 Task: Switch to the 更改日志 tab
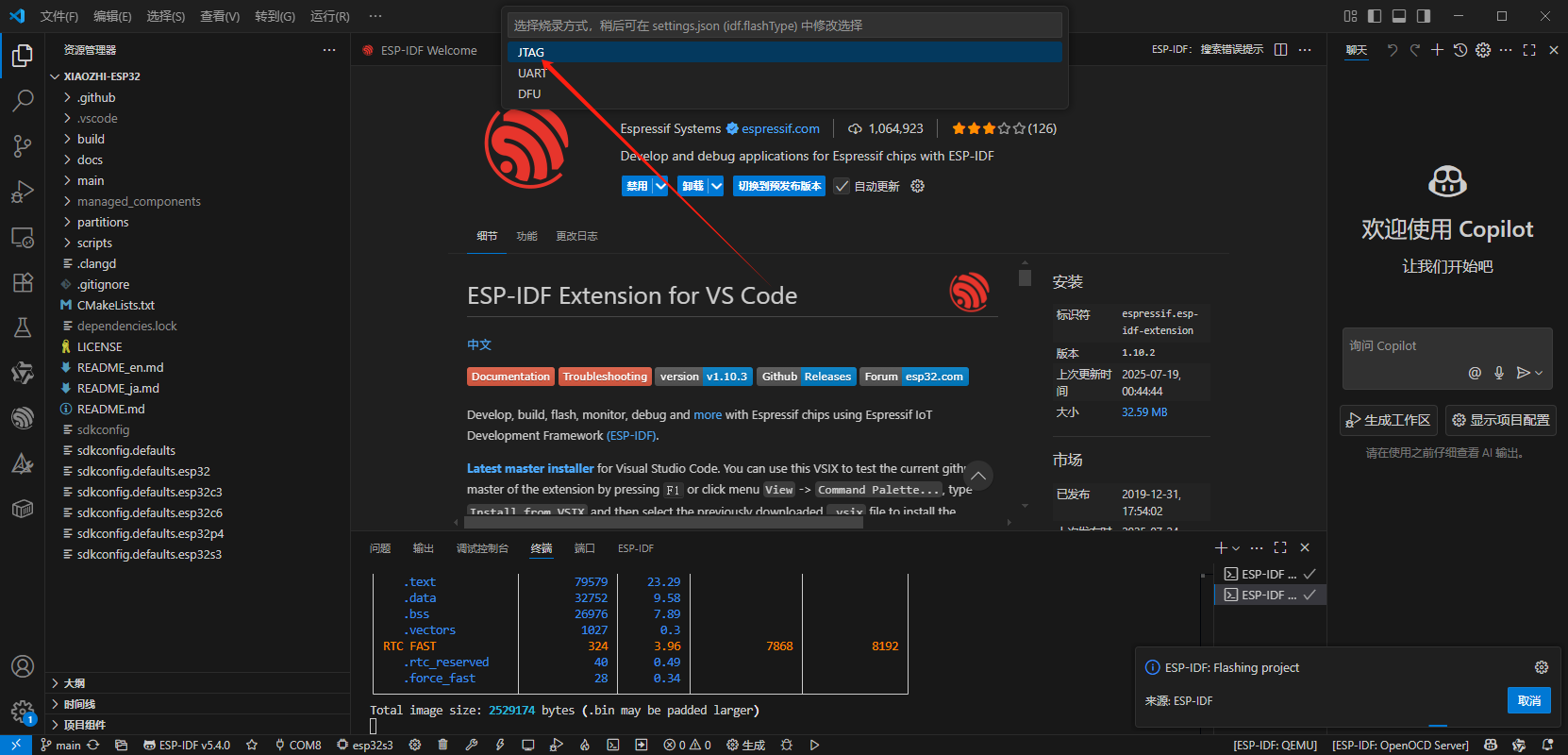click(x=576, y=236)
